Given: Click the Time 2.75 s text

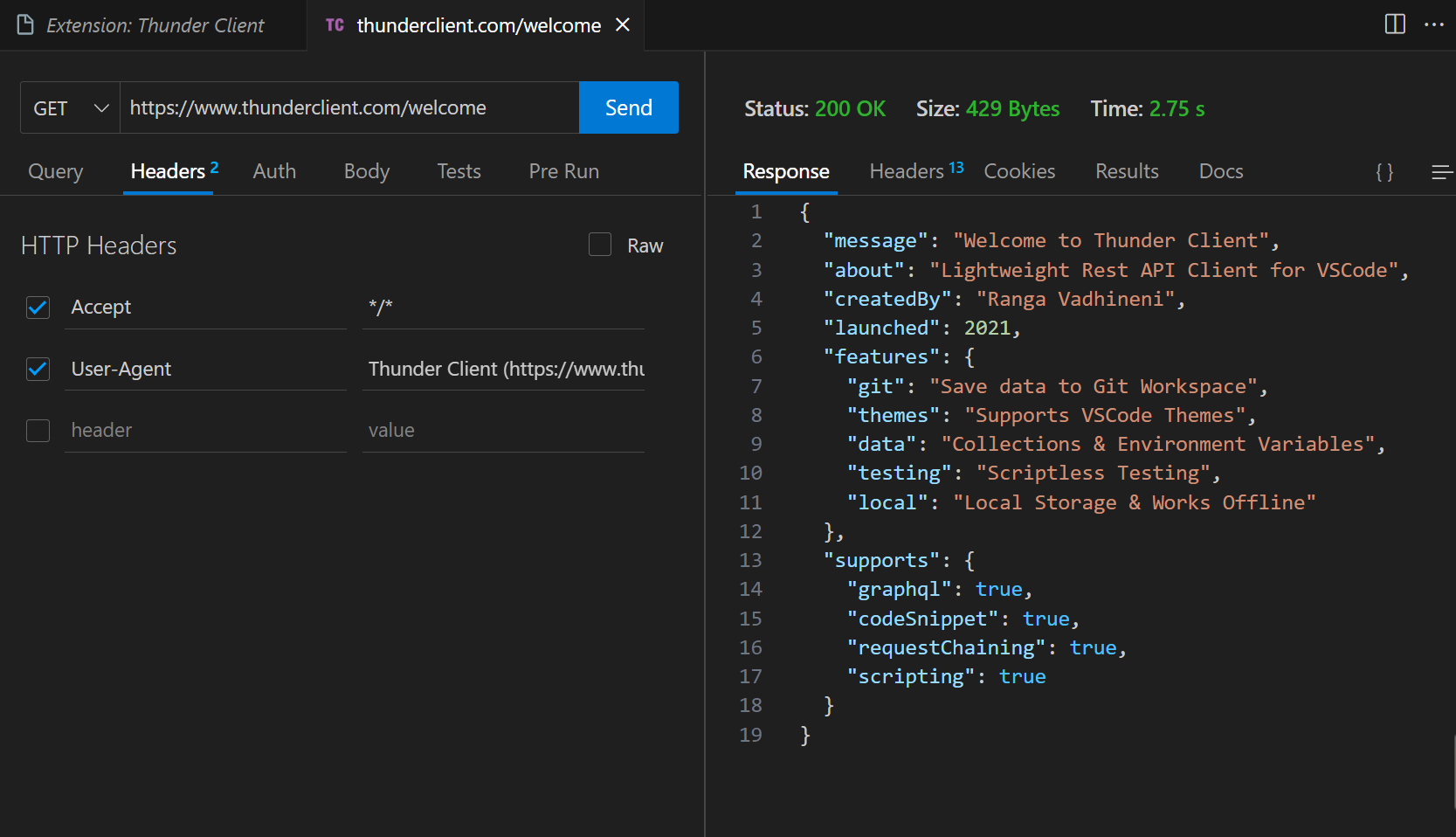Looking at the screenshot, I should pos(1148,109).
